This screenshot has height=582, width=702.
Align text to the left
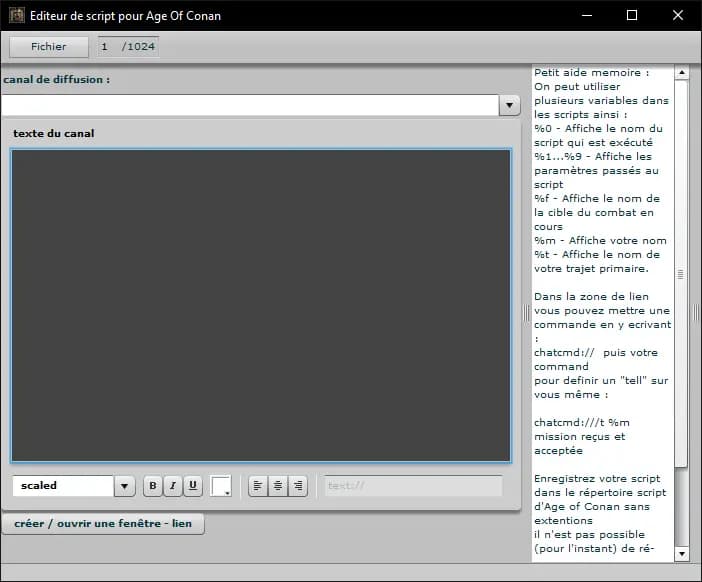coord(257,486)
